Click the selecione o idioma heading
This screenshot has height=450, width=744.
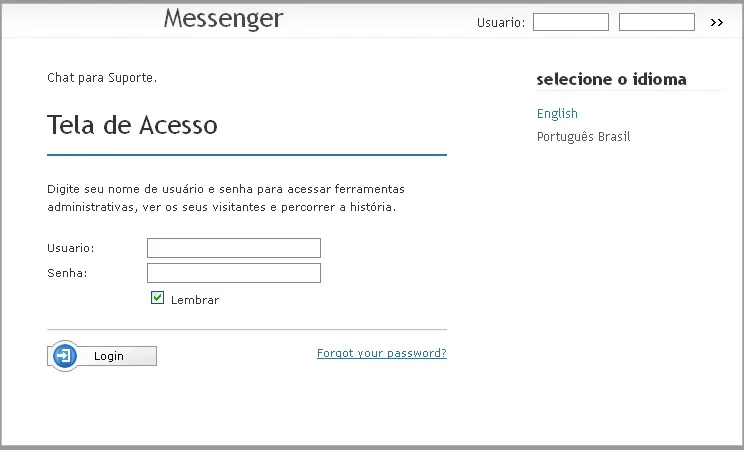[x=612, y=79]
